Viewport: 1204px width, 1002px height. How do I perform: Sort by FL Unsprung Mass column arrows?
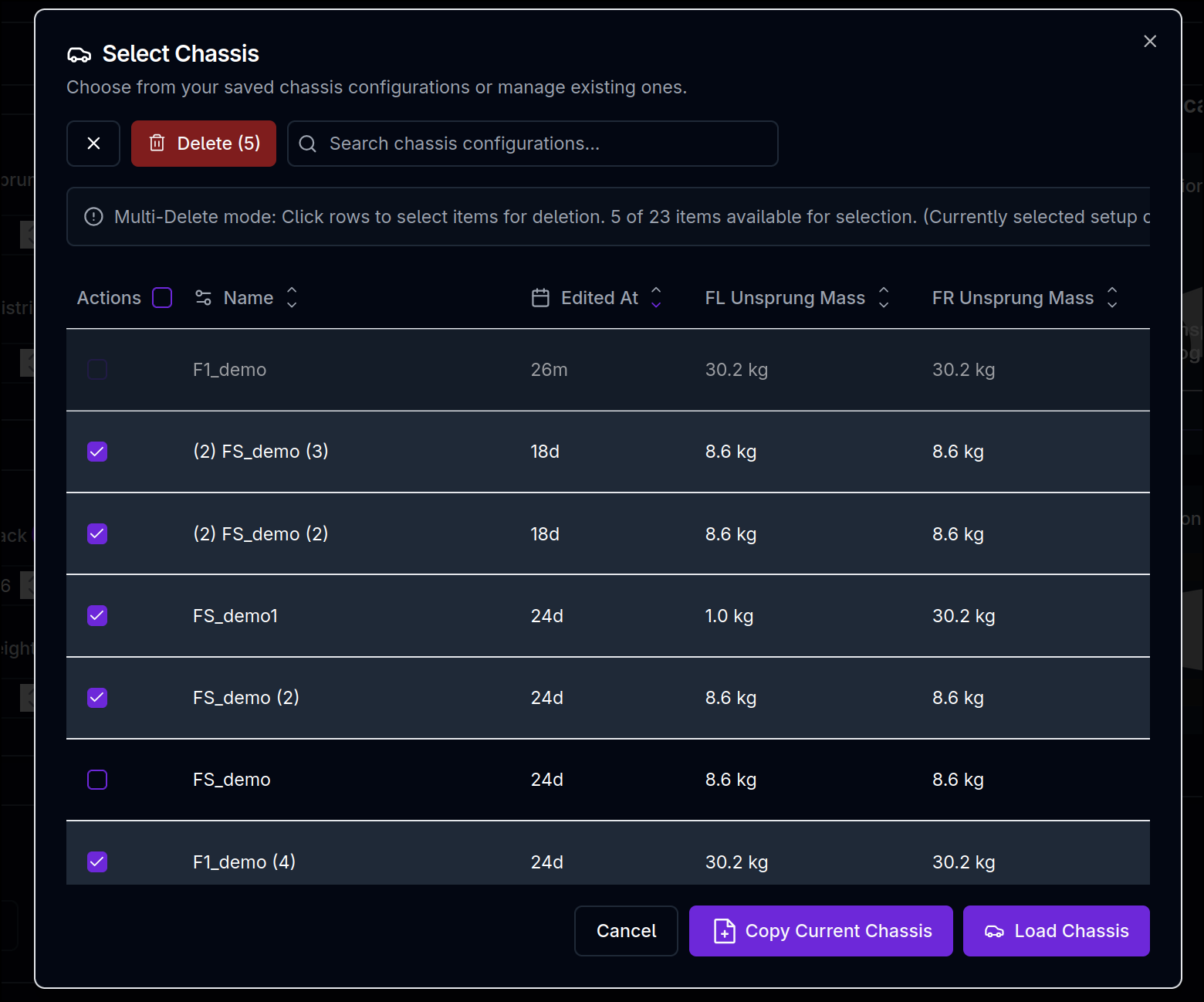coord(884,298)
